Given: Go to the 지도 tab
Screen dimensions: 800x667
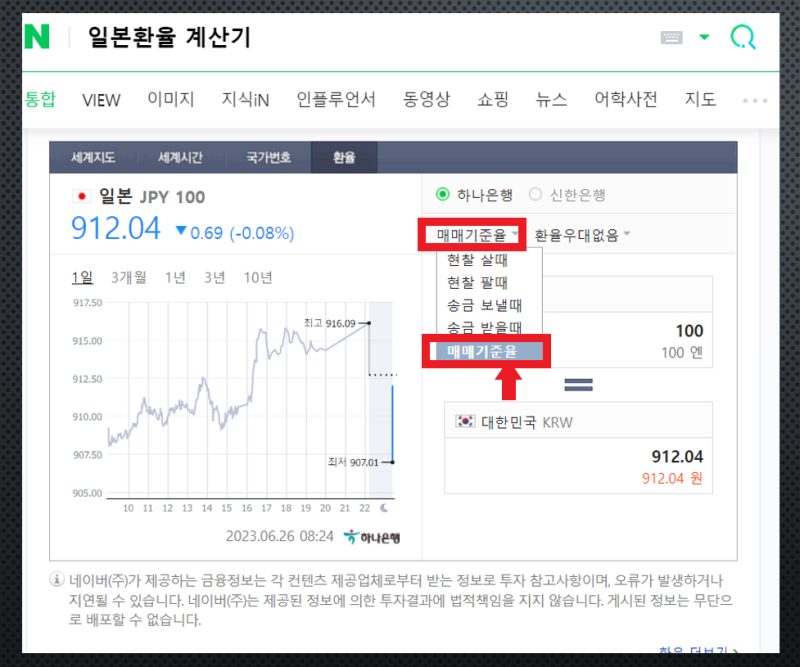Looking at the screenshot, I should click(x=701, y=99).
